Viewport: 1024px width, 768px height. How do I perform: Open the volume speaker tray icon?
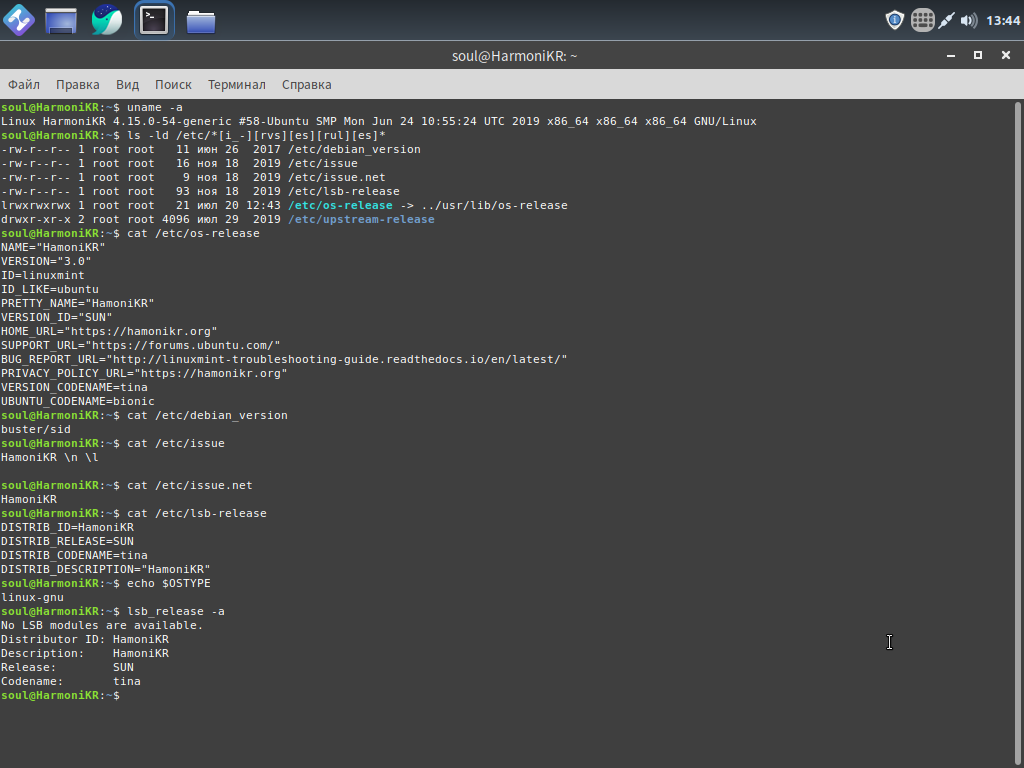click(x=968, y=20)
